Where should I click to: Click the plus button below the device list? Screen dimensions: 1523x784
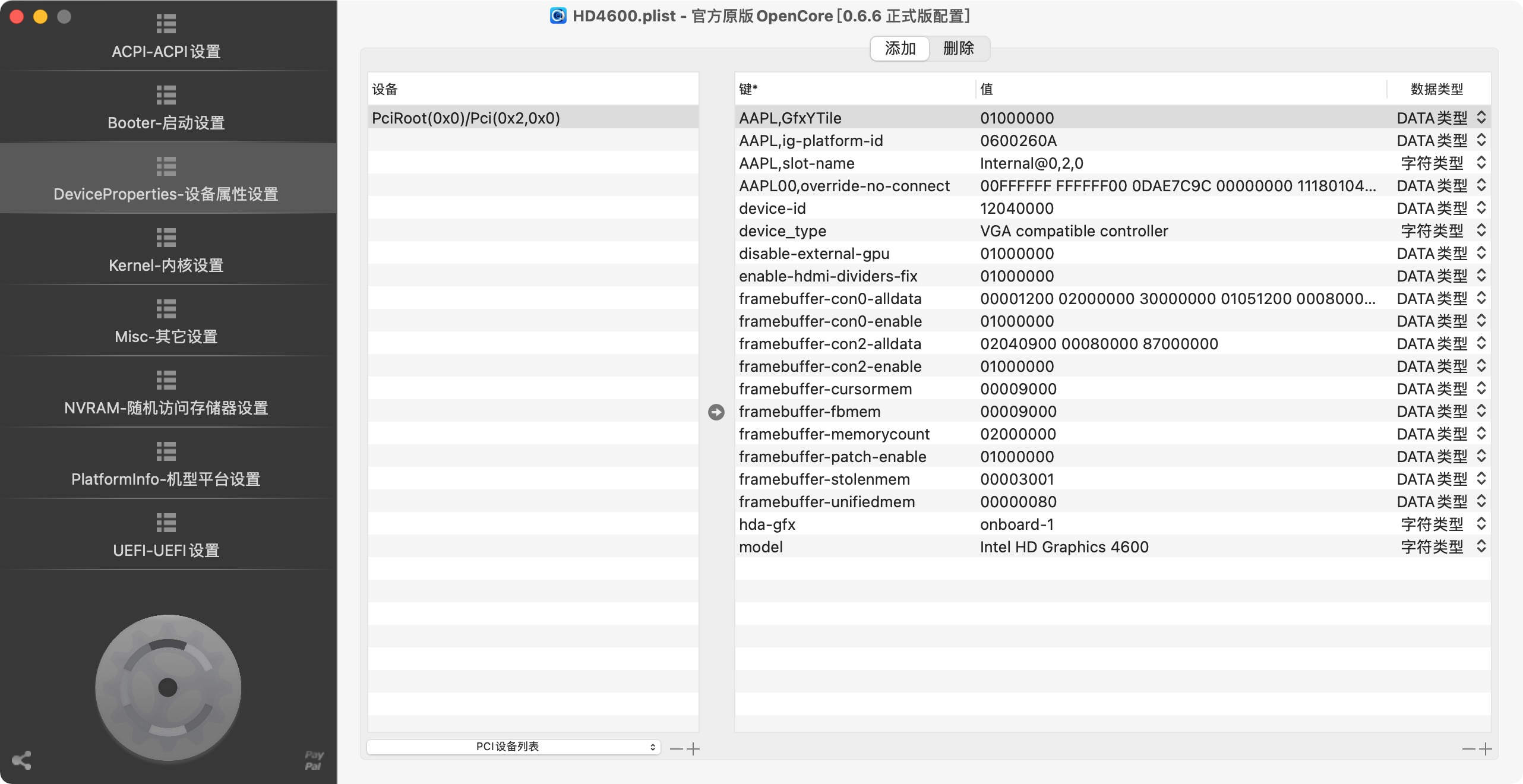(x=693, y=748)
